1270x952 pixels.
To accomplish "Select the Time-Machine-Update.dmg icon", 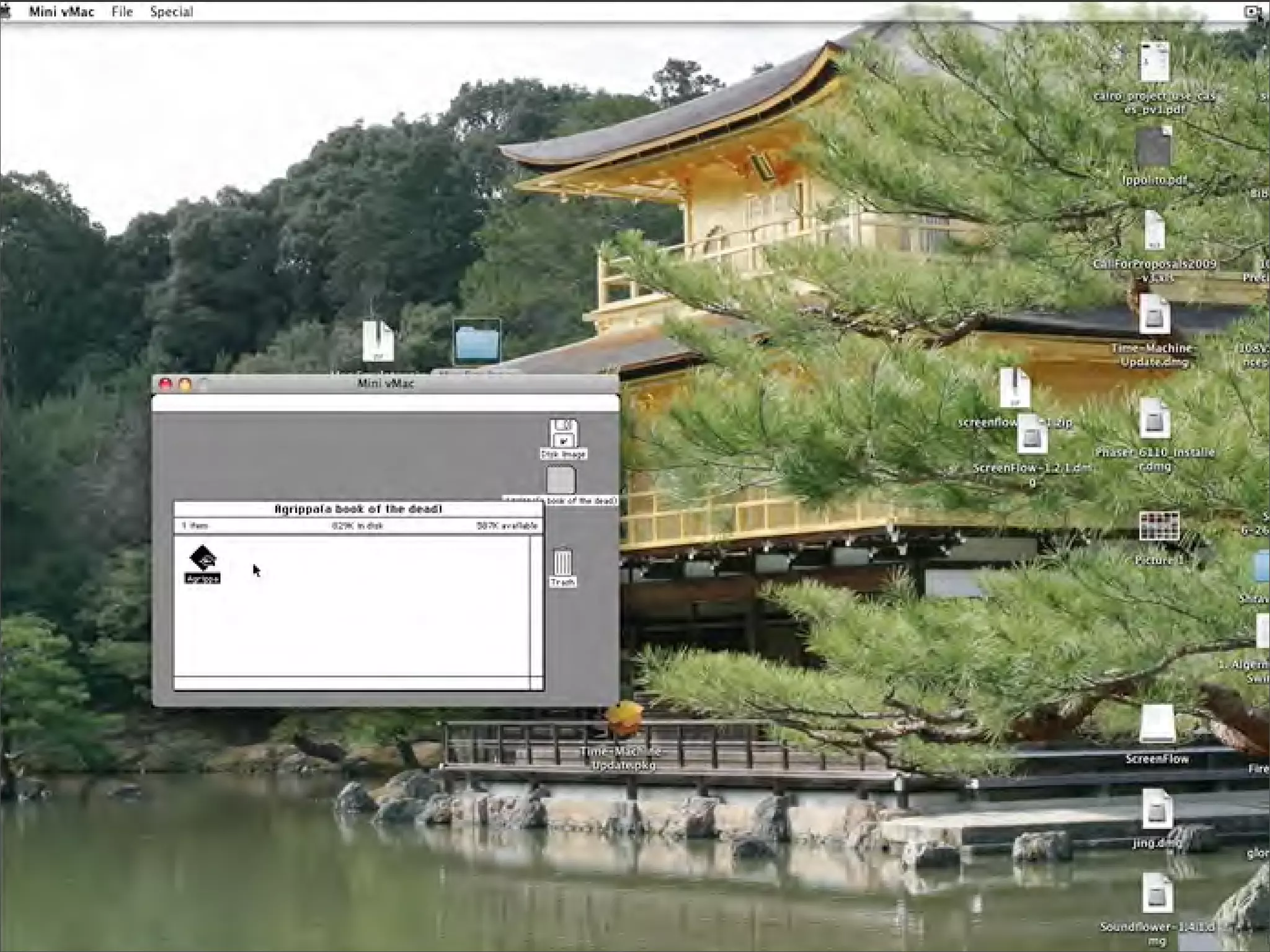I will (x=1154, y=315).
